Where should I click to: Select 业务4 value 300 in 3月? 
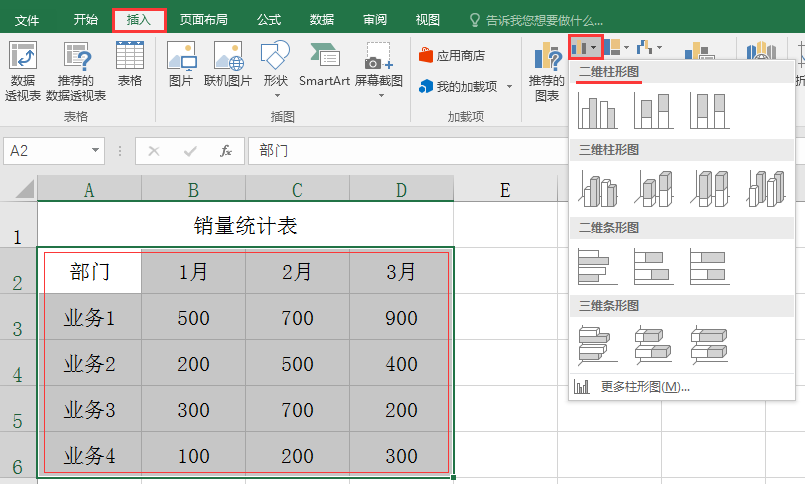(x=401, y=455)
